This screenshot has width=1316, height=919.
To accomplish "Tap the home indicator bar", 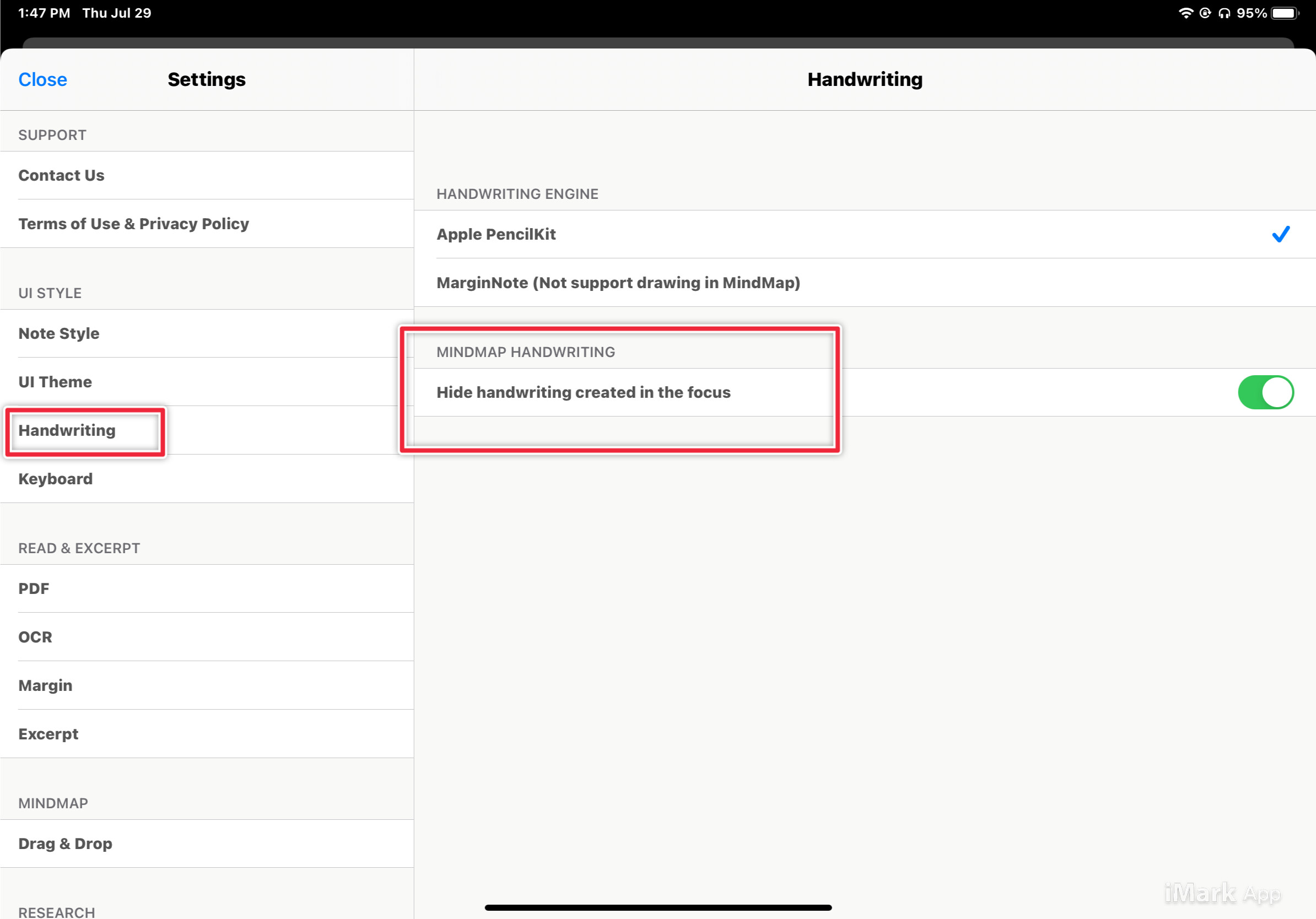I will click(658, 907).
